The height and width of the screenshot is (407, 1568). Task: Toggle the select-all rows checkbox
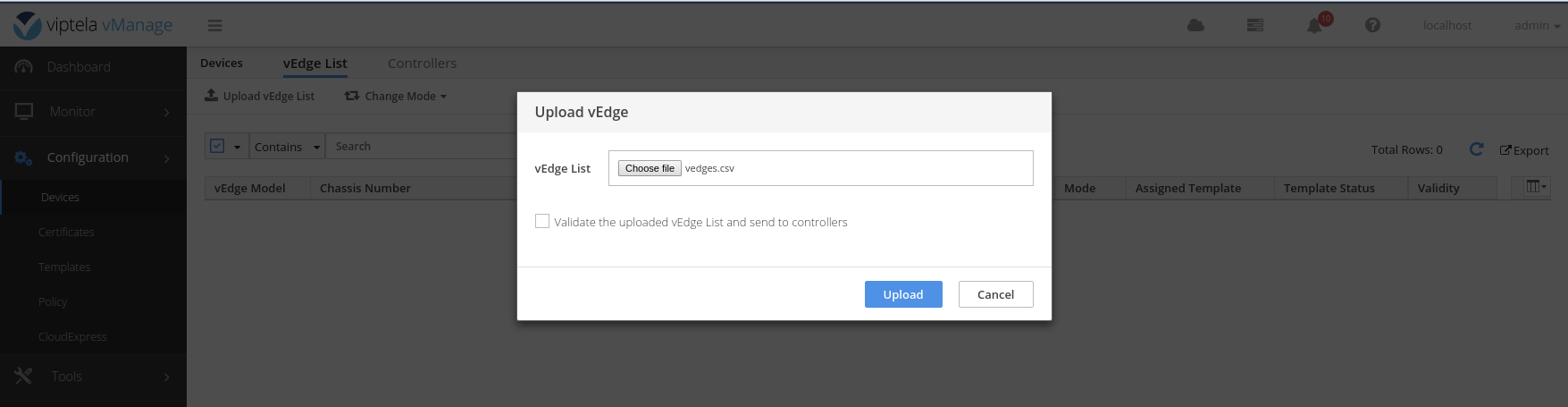(x=217, y=146)
